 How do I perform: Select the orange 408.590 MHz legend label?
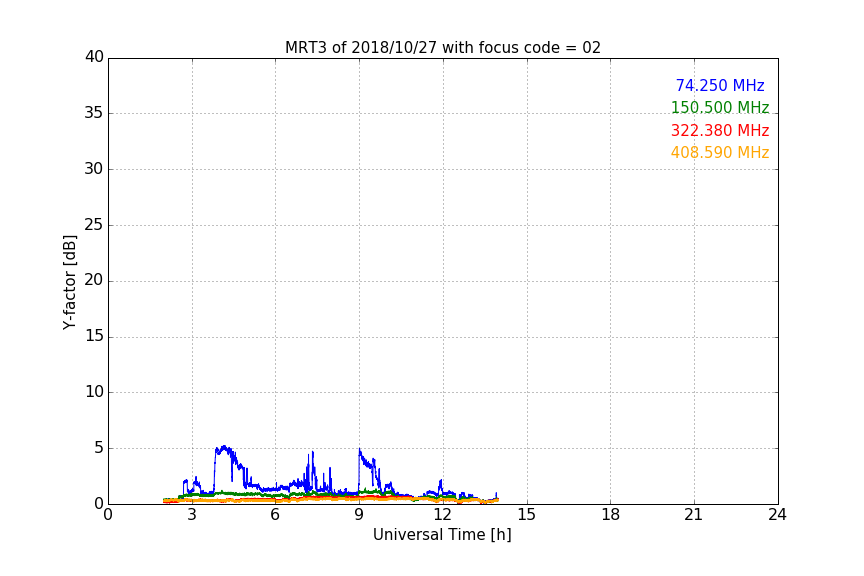coord(720,153)
